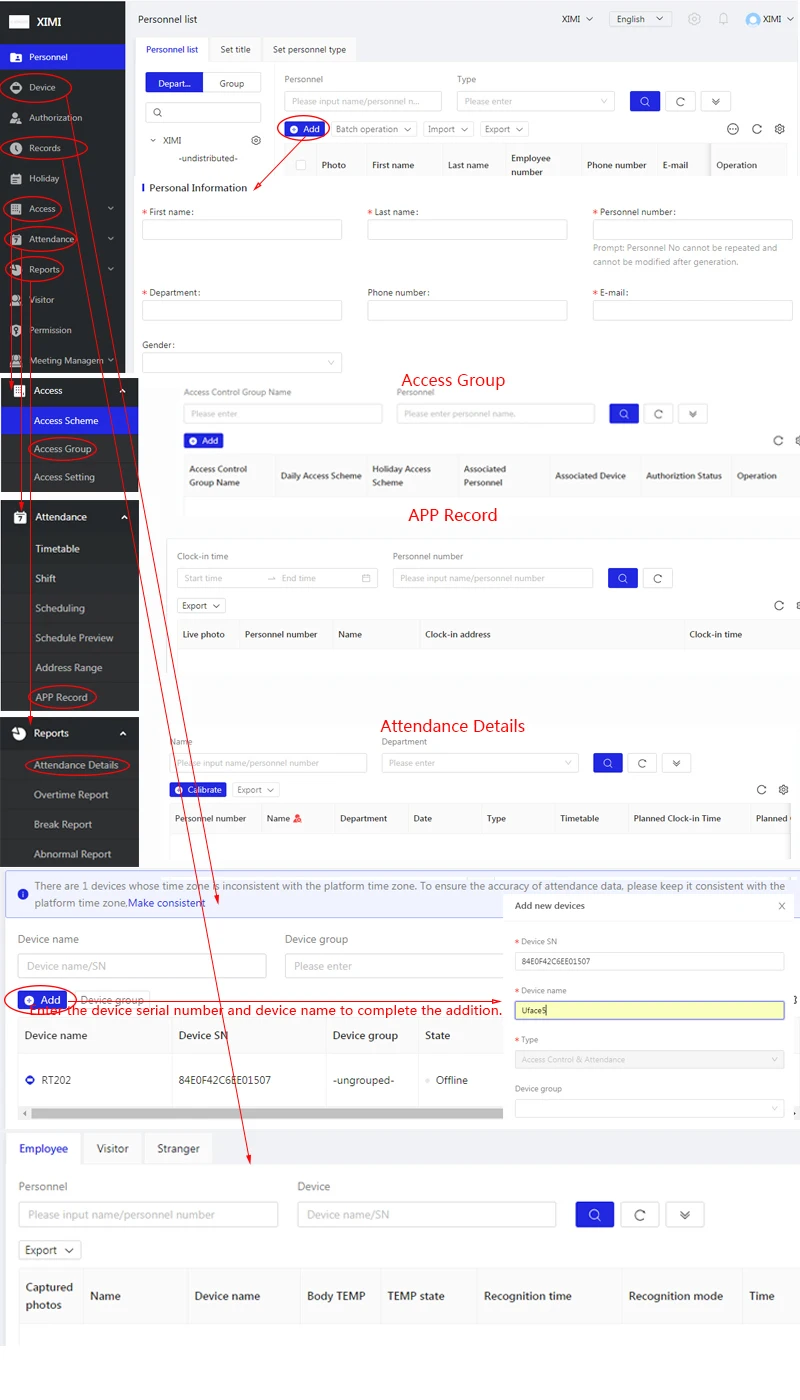Open the Device section in sidebar
The height and width of the screenshot is (1400, 800).
(42, 88)
